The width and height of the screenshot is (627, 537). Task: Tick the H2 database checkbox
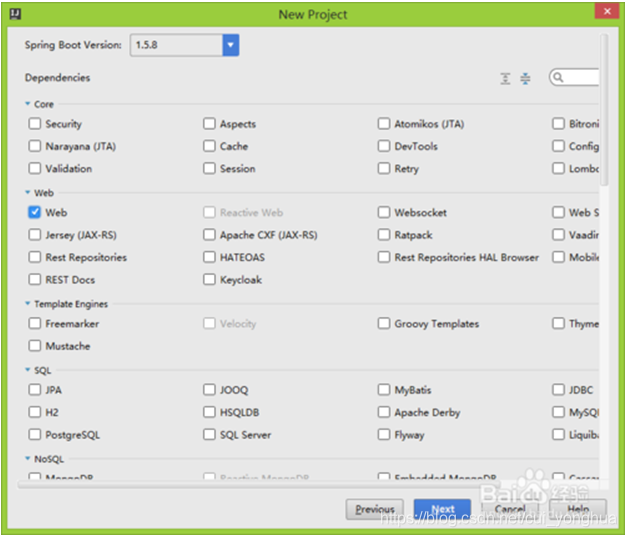point(35,412)
